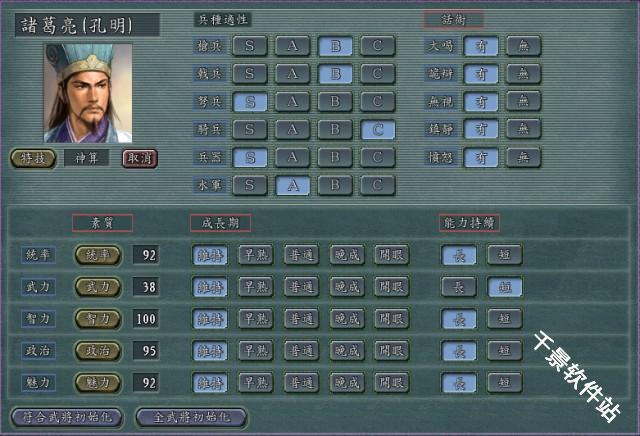Viewport: 640px width, 436px height.
Task: Set 憤怒 to 有
Action: (481, 158)
